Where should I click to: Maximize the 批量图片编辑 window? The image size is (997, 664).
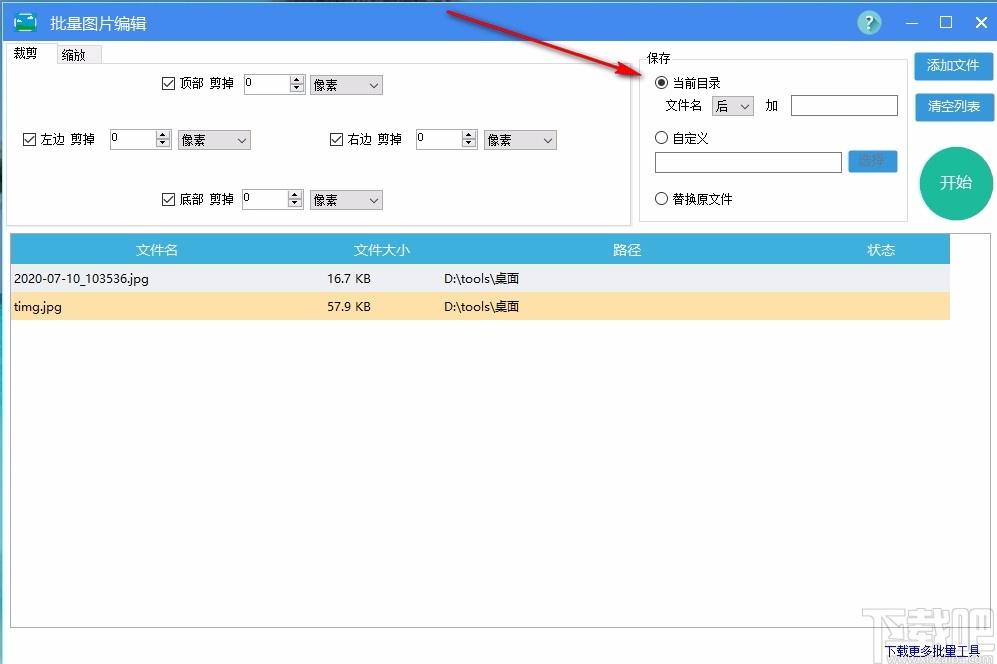tap(946, 23)
